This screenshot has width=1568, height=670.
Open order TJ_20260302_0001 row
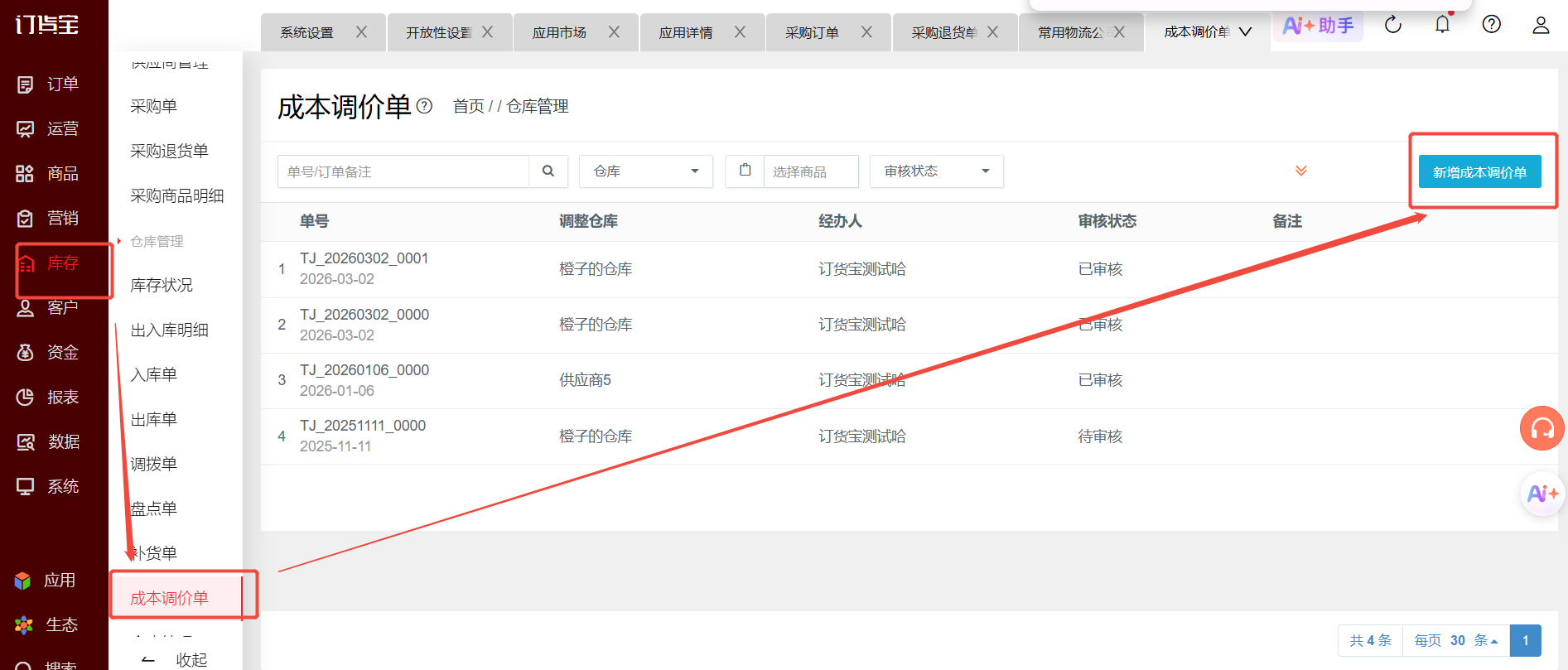pyautogui.click(x=909, y=269)
